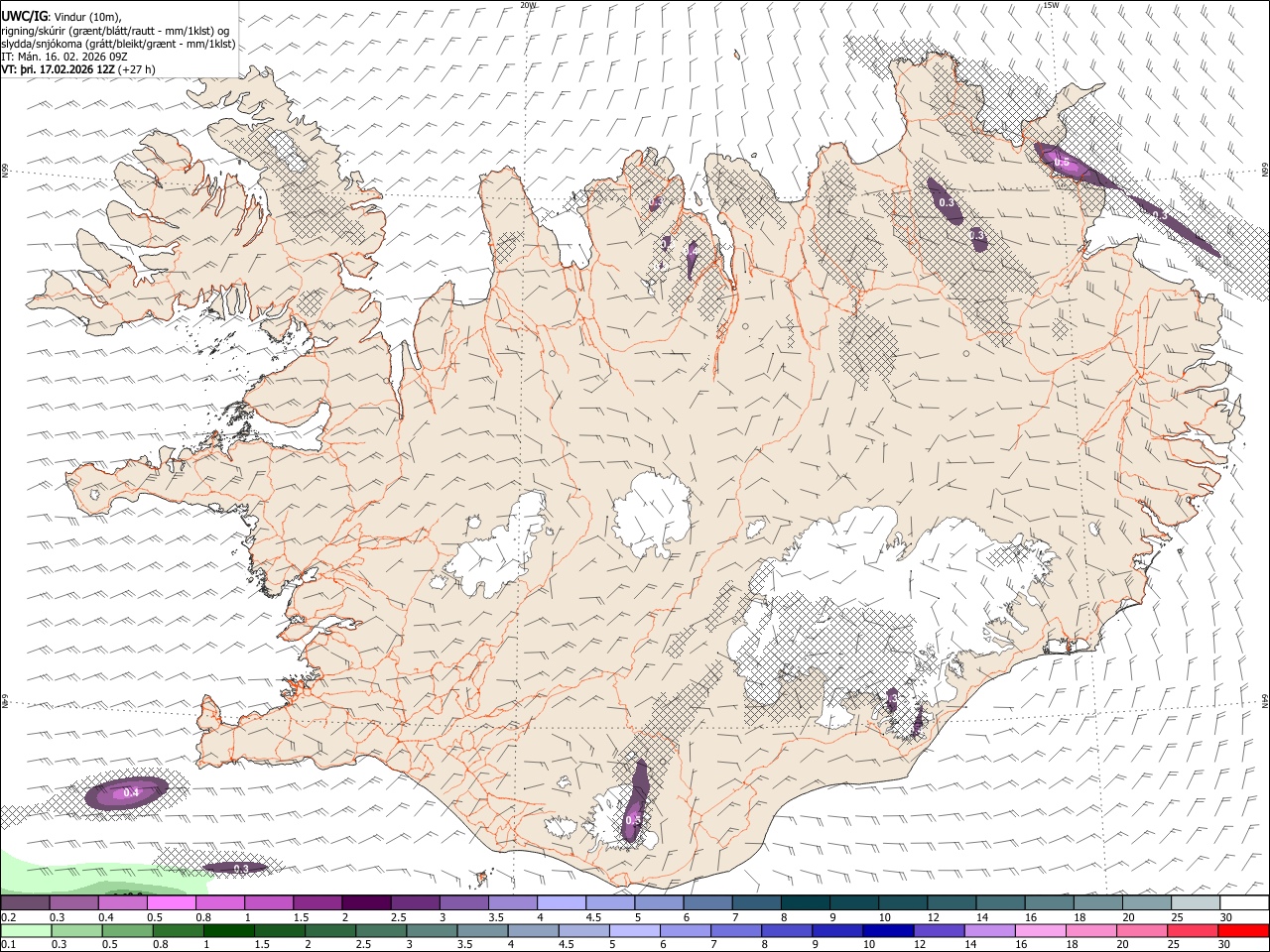Click the Hofsjökull glacier in central Iceland

(x=652, y=514)
